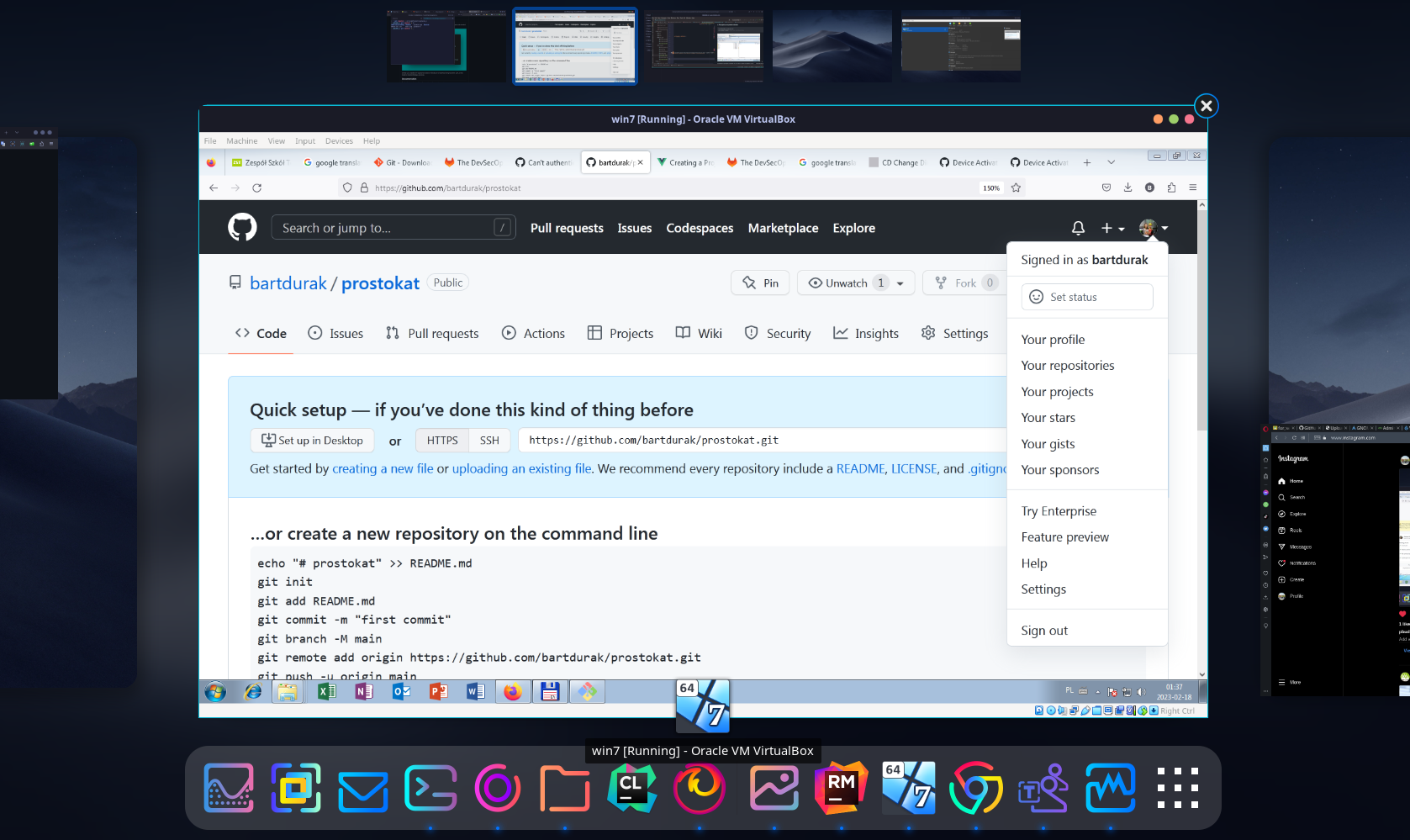Expand the Unwatch options dropdown arrow
Viewport: 1410px width, 840px height.
900,283
